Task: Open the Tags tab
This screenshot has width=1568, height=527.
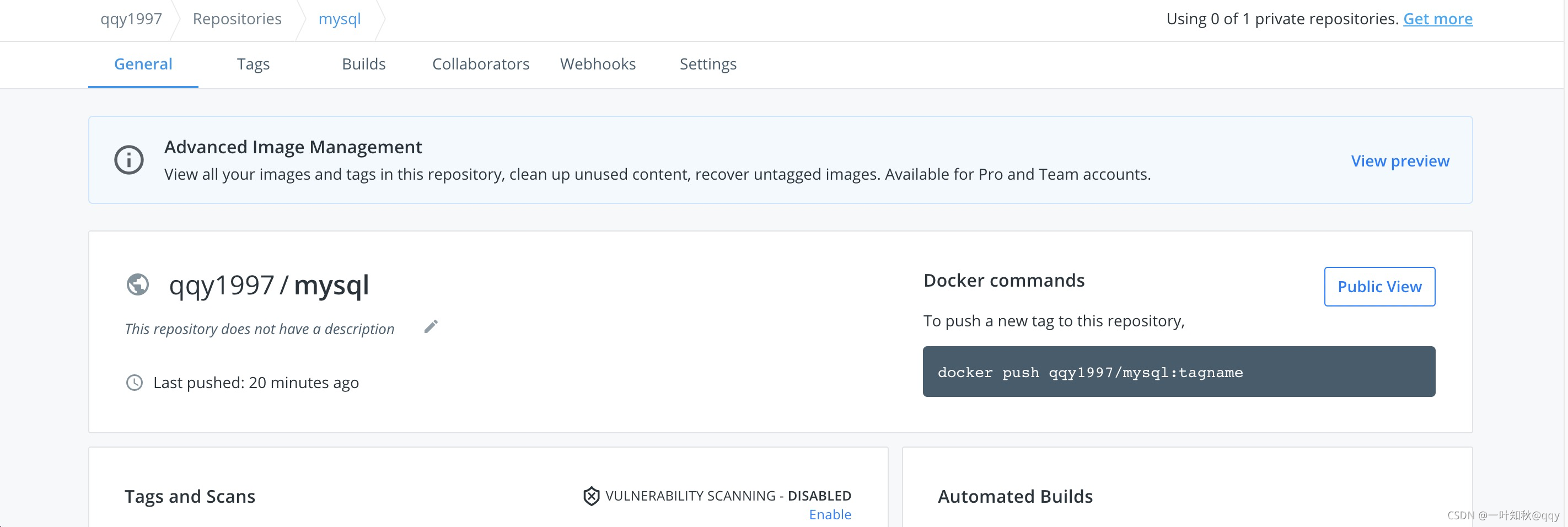Action: 253,64
